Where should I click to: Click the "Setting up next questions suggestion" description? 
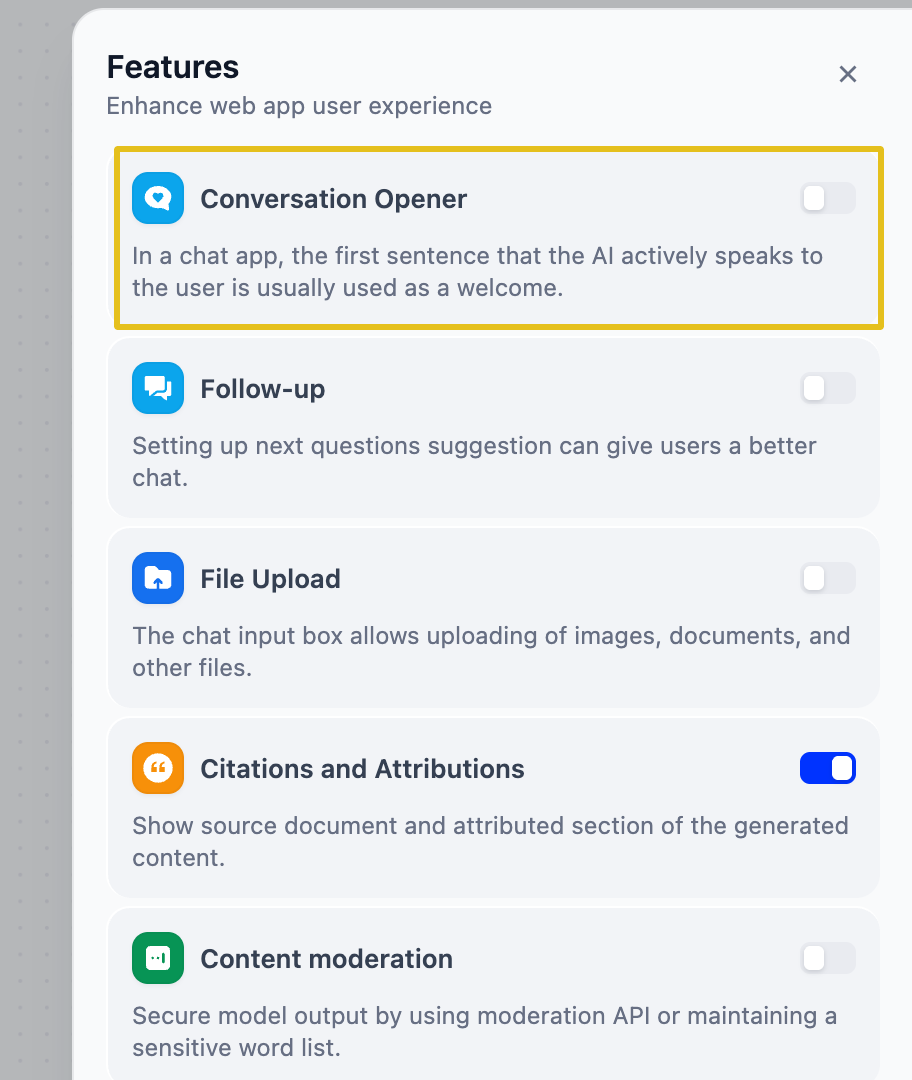point(474,462)
